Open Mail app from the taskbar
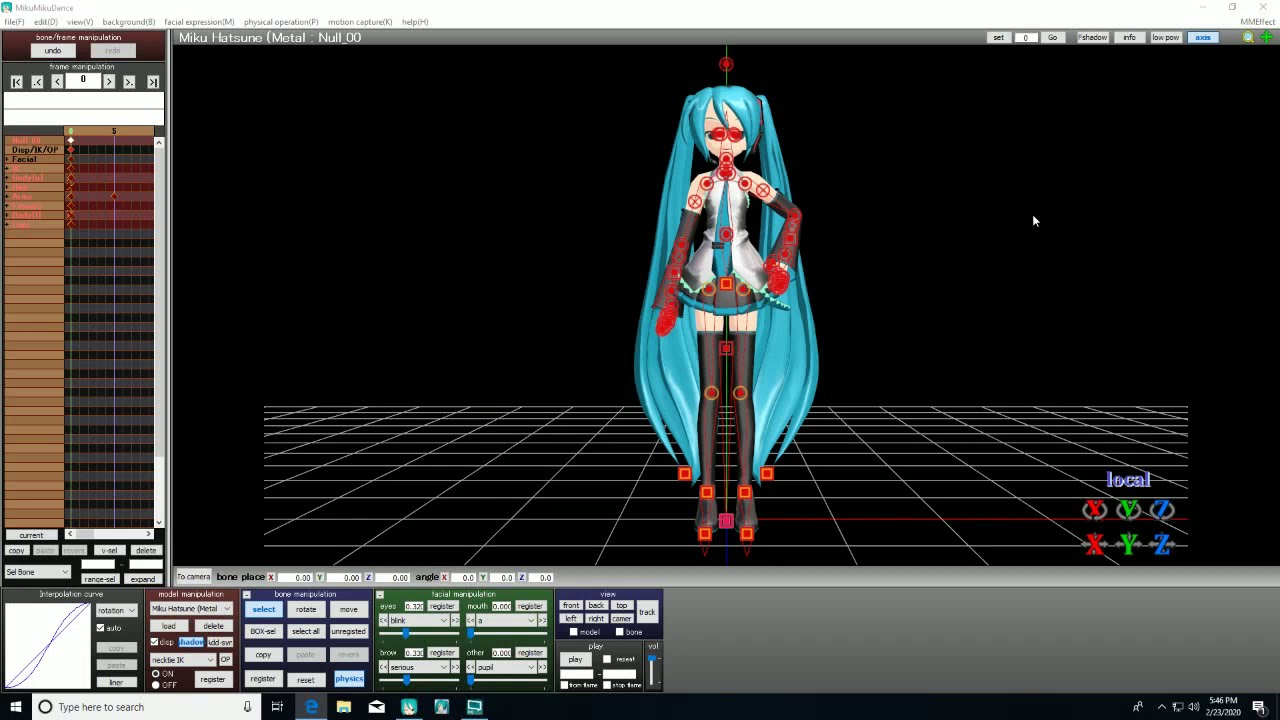This screenshot has height=720, width=1280. [x=376, y=707]
